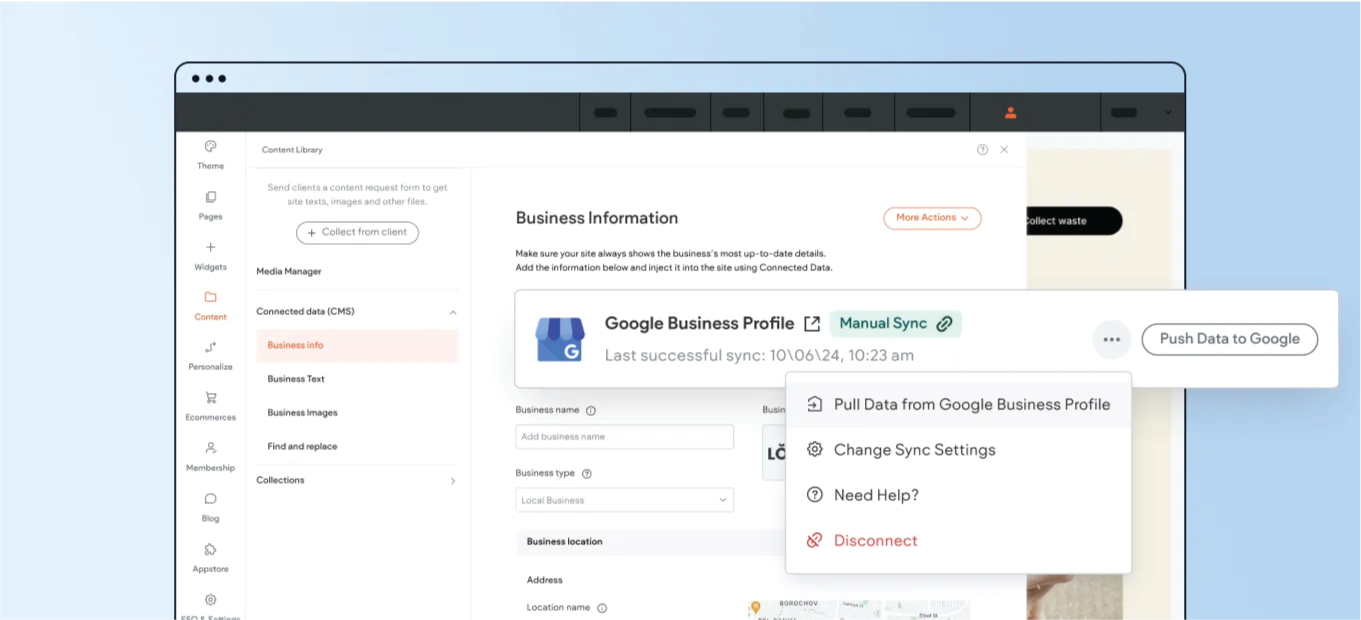This screenshot has width=1361, height=620.
Task: Open Google Business Profile external link icon
Action: (x=812, y=324)
